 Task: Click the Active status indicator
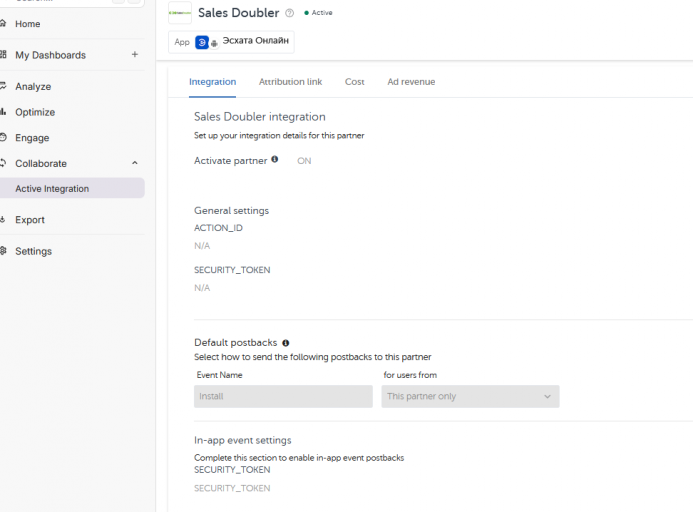[x=318, y=13]
